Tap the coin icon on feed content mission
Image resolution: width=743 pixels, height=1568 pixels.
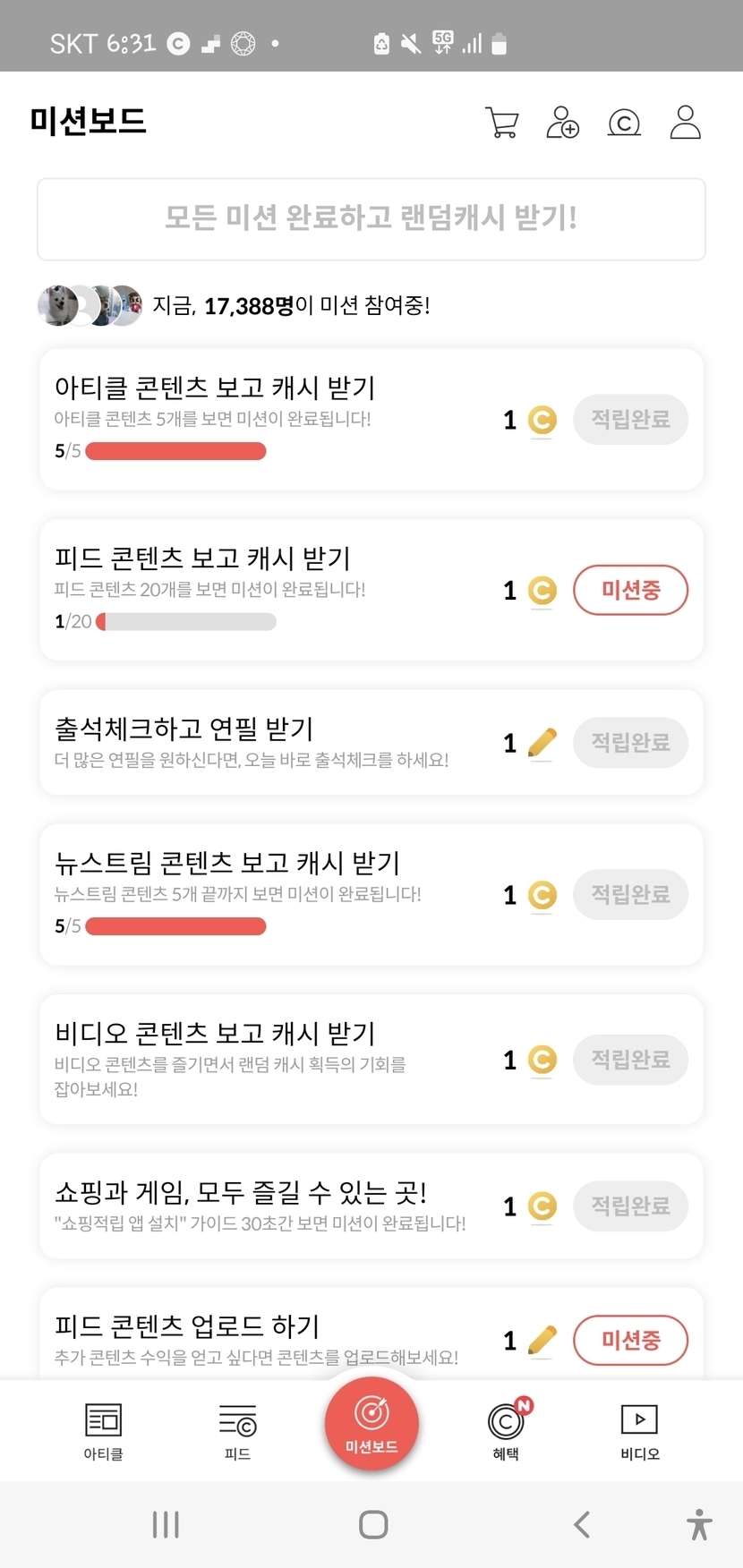click(x=542, y=591)
